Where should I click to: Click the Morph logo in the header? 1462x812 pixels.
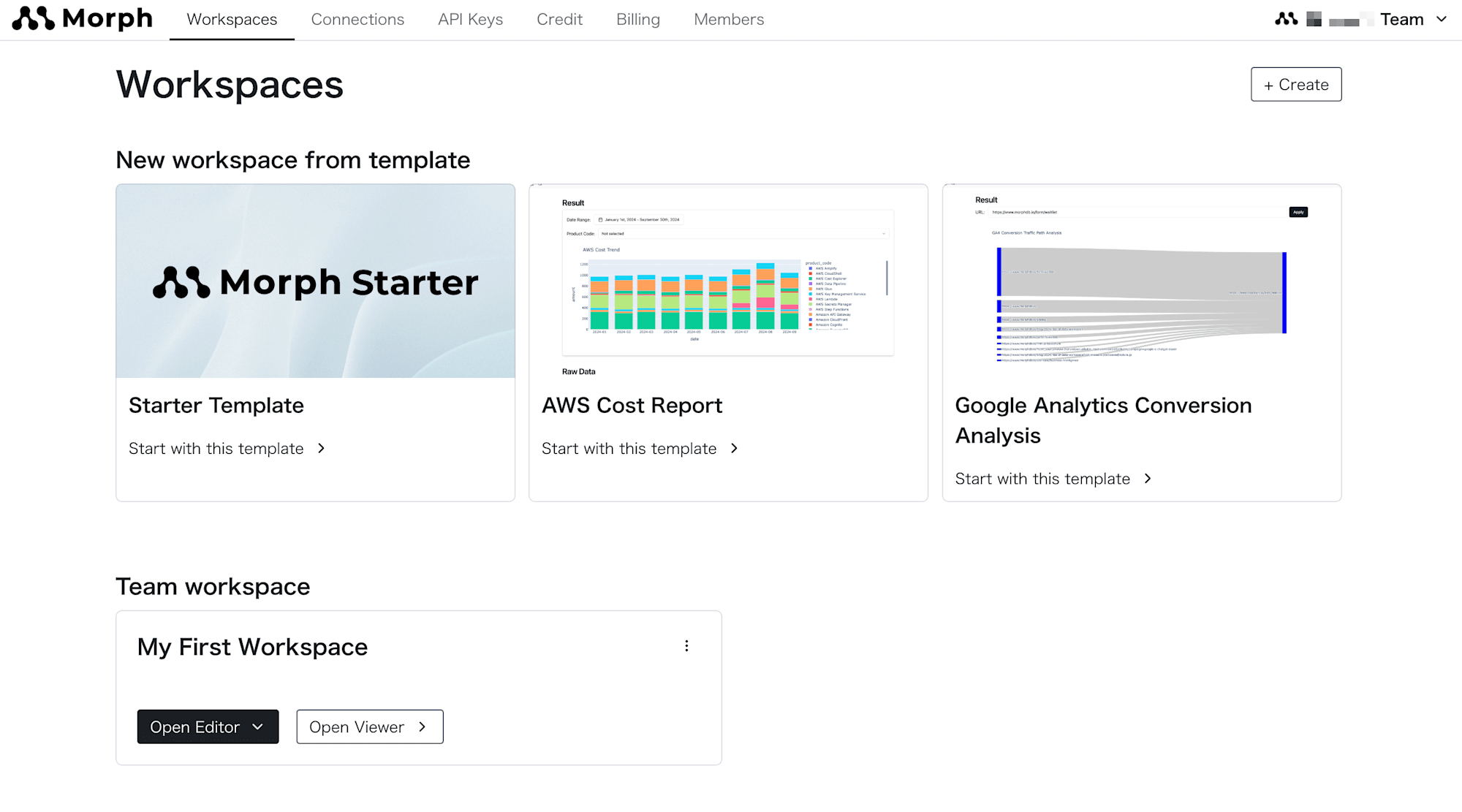pos(82,18)
